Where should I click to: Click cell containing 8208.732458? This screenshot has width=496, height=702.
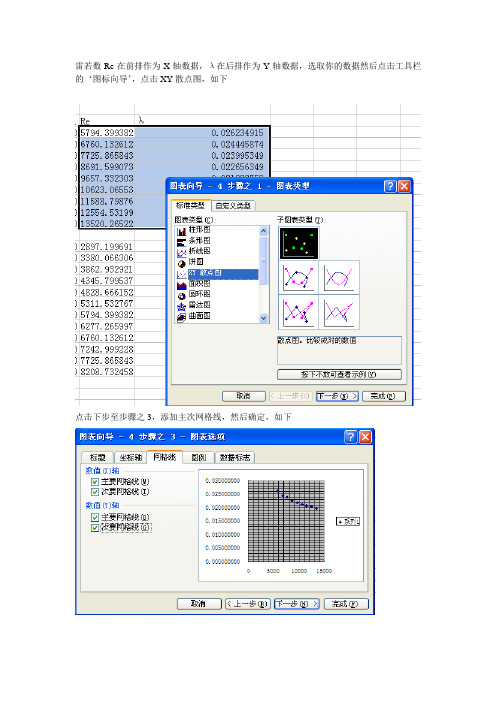point(107,372)
